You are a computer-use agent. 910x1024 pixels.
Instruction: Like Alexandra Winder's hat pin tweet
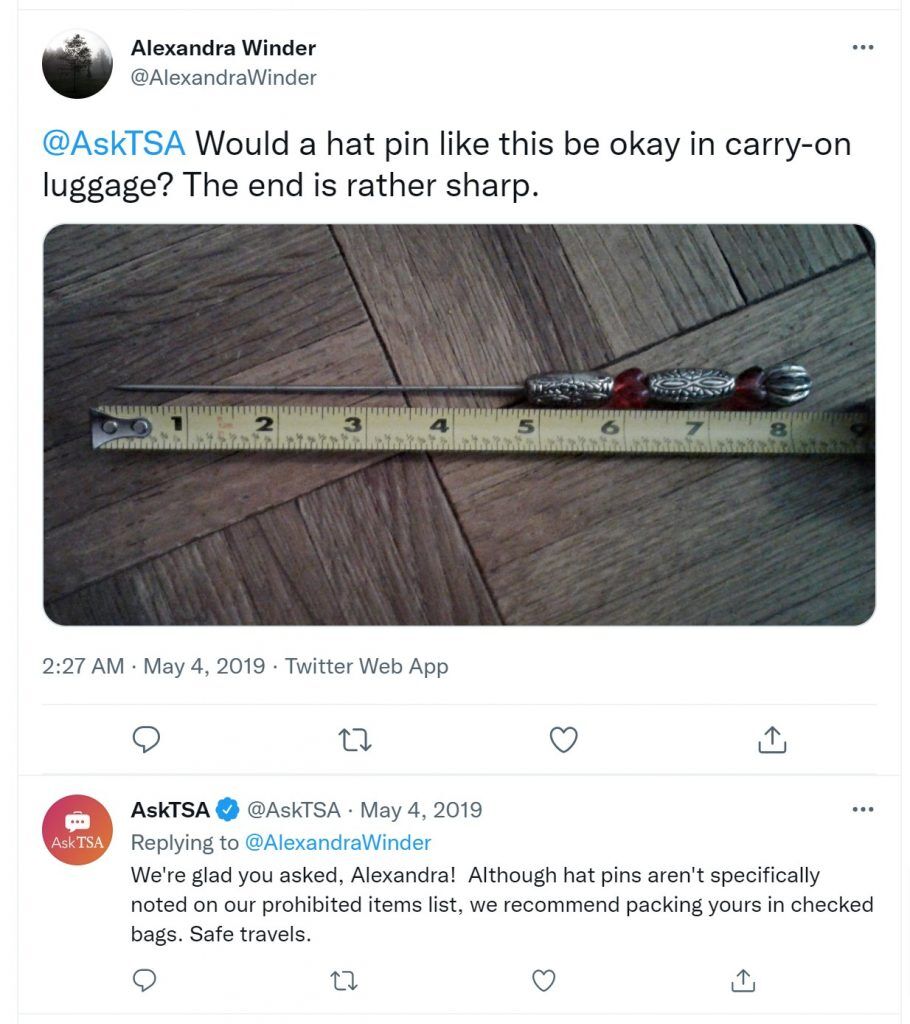(563, 739)
